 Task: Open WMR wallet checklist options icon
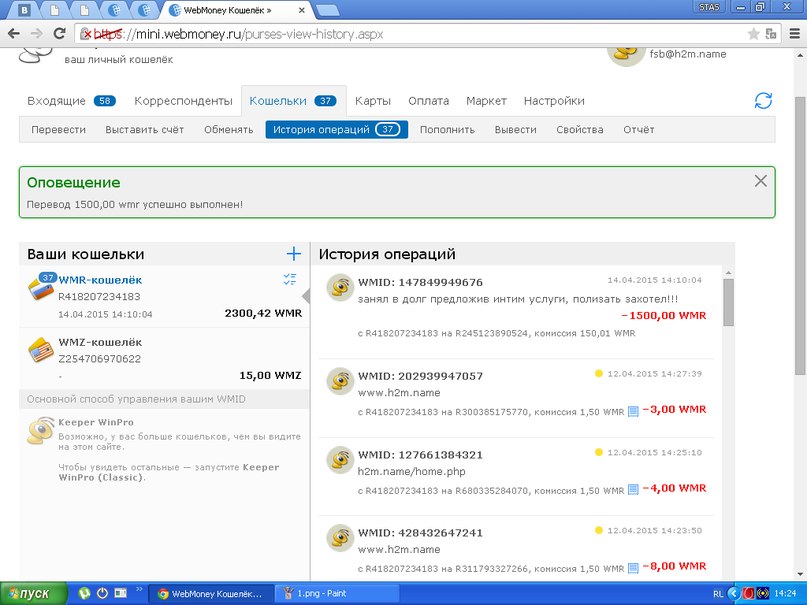point(290,279)
